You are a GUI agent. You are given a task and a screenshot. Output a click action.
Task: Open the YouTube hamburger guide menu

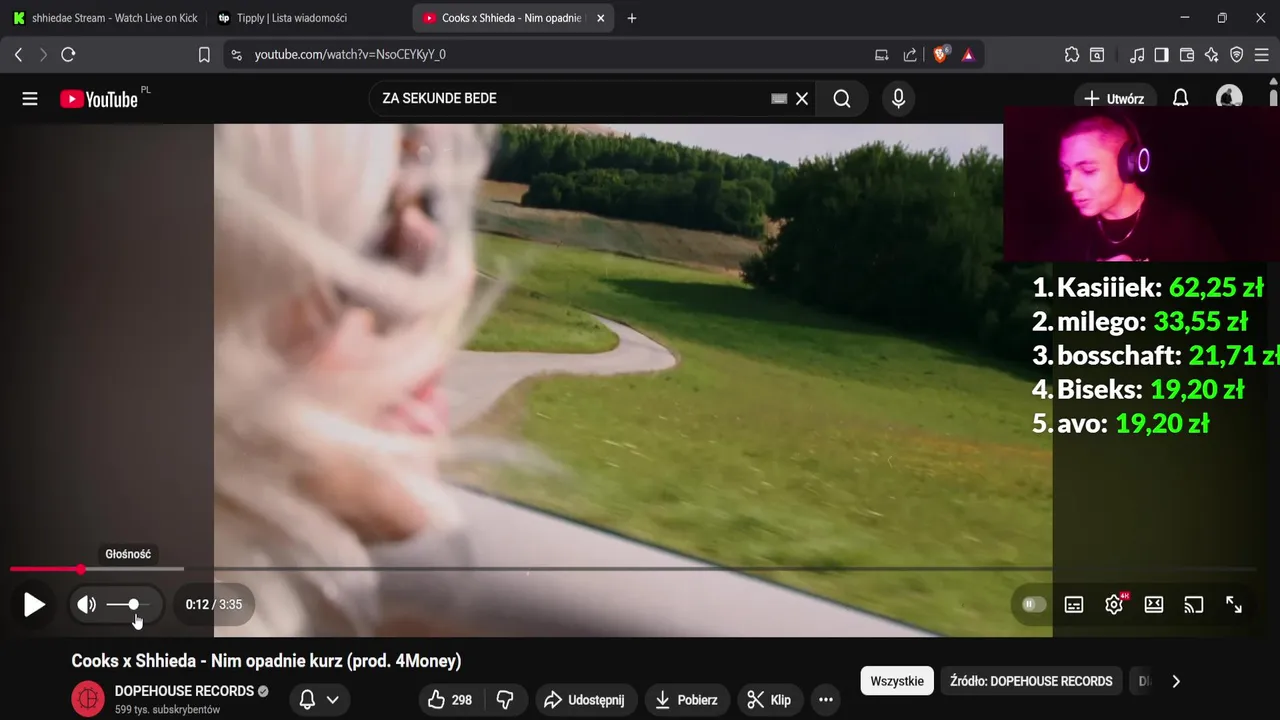tap(30, 99)
